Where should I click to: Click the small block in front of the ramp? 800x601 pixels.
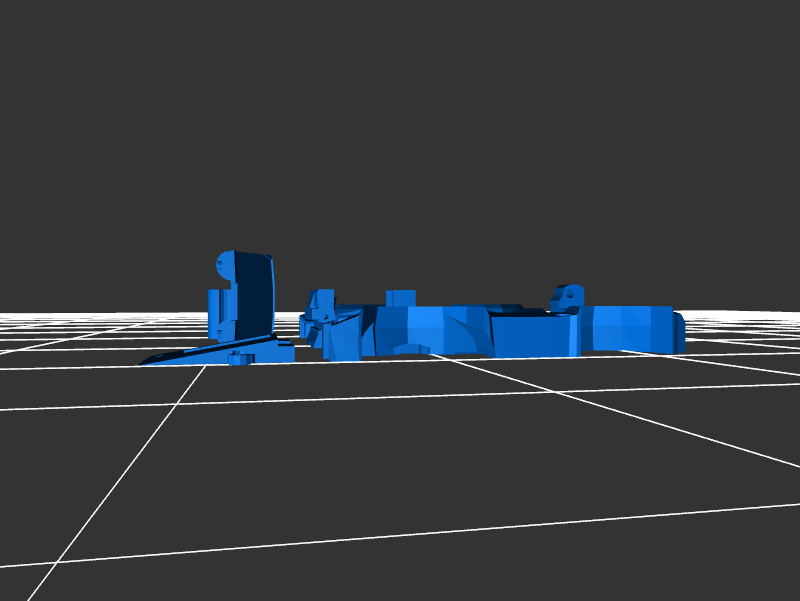click(240, 358)
